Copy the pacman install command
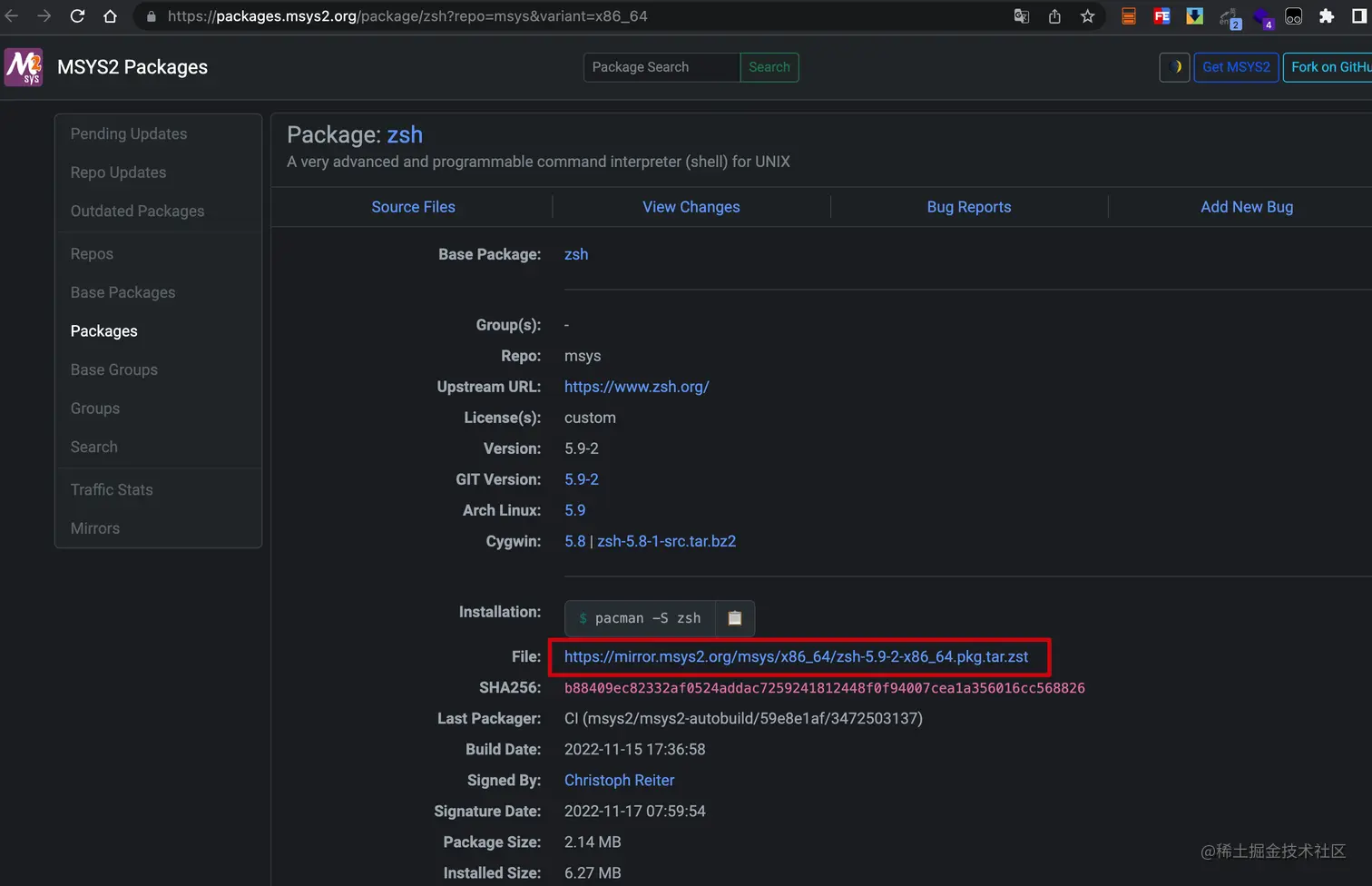 click(x=735, y=618)
